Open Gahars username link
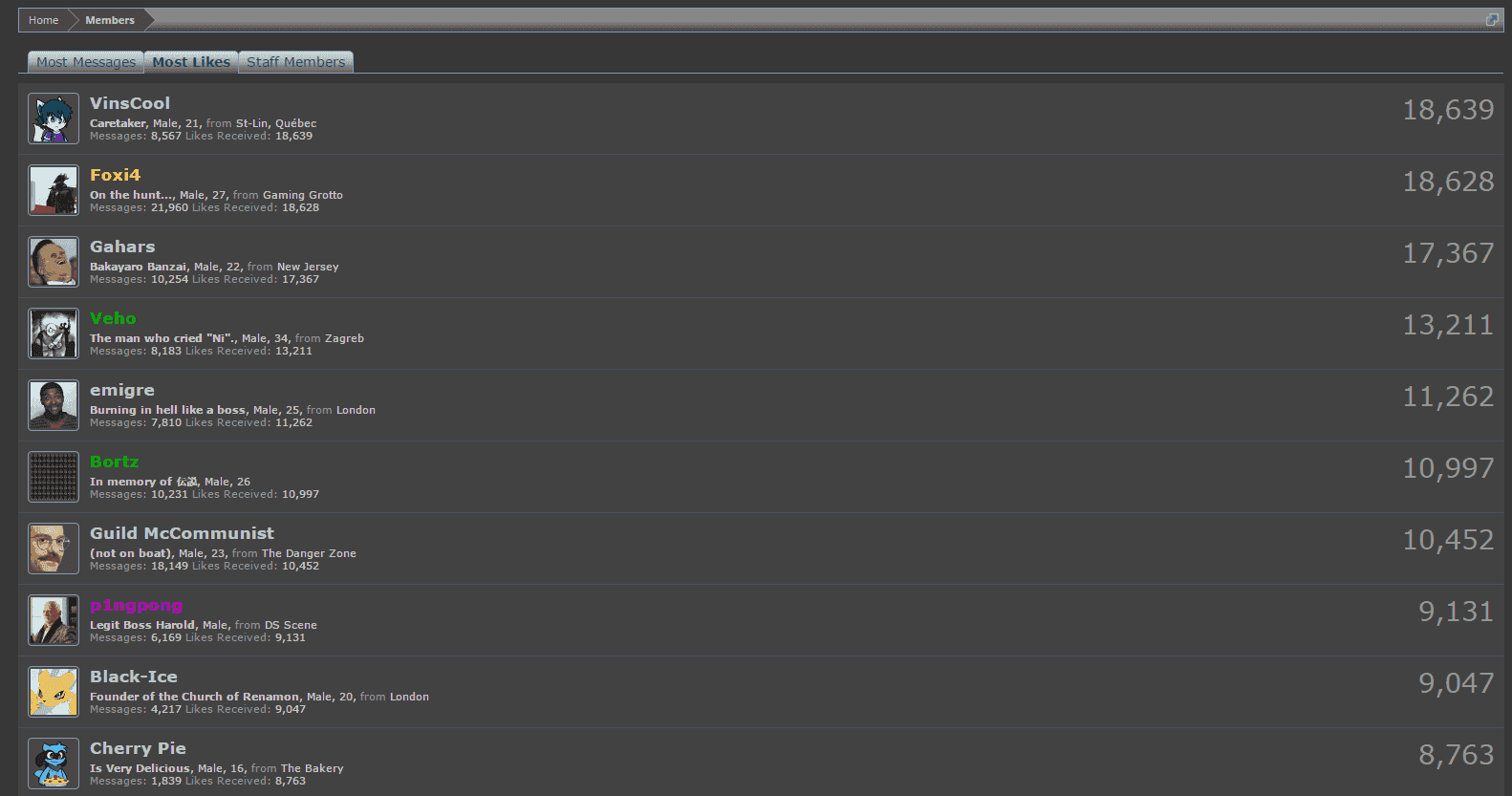 [122, 247]
